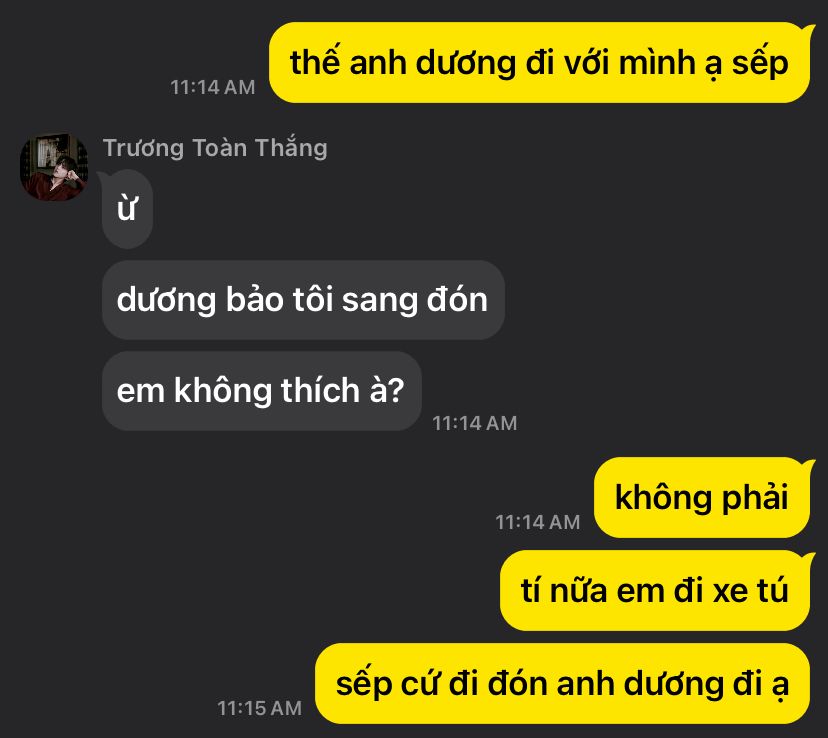Viewport: 828px width, 738px height.
Task: Click the timestamp beside 'em không thích à?'
Action: (474, 423)
